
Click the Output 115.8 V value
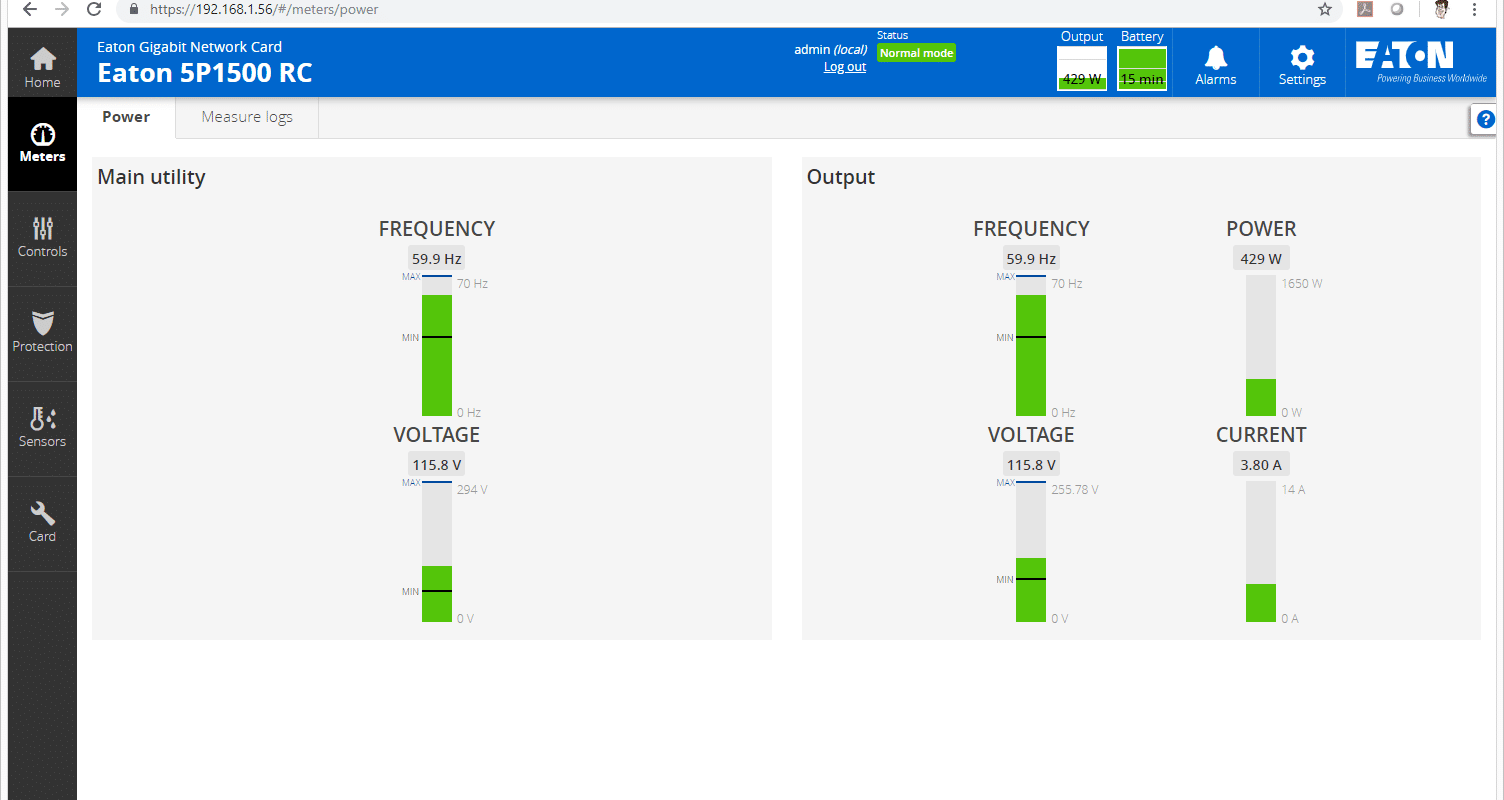point(1031,465)
